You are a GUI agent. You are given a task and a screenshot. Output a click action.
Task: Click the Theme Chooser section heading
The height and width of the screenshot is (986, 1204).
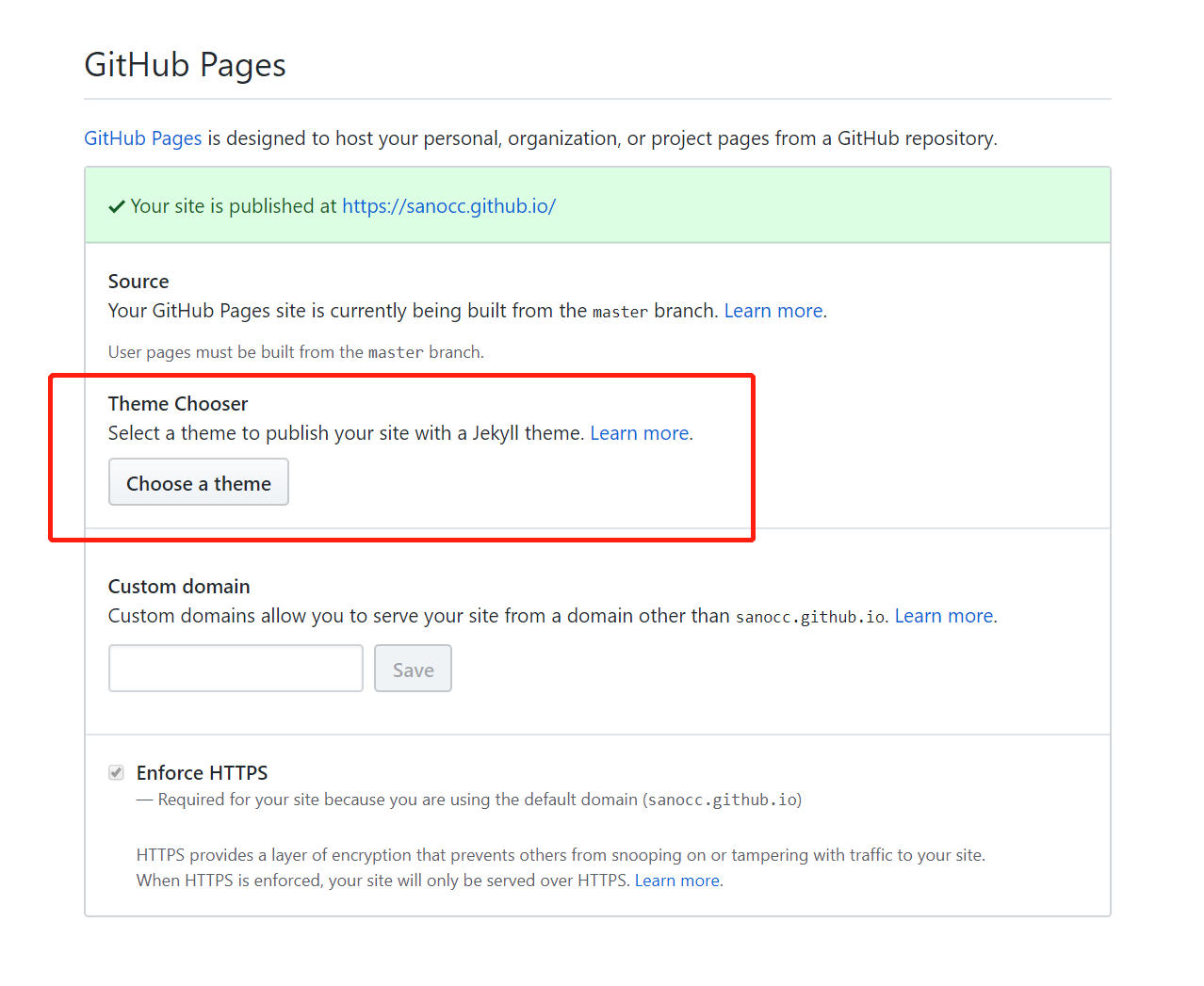(178, 404)
